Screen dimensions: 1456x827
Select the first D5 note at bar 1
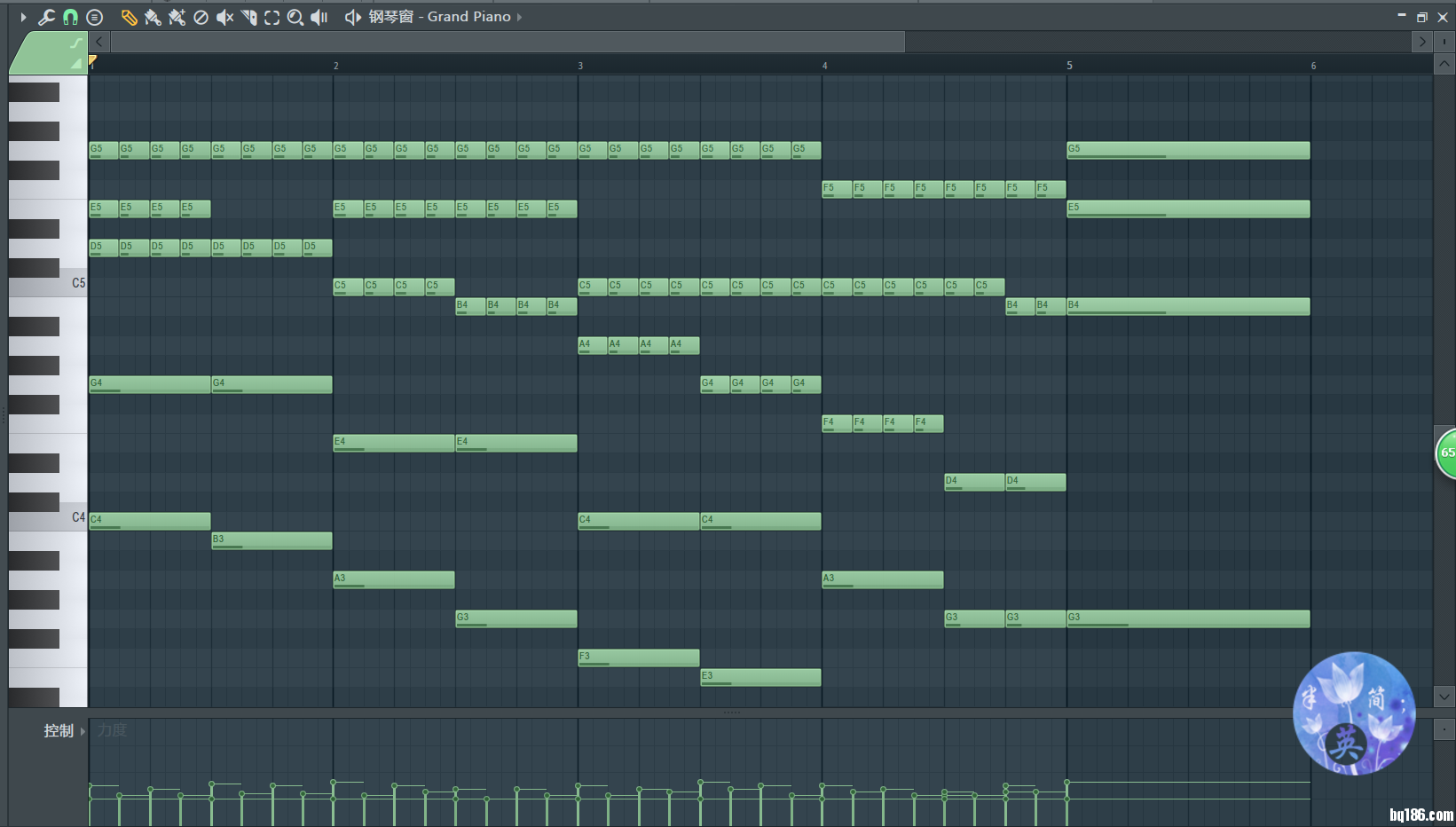[x=104, y=248]
